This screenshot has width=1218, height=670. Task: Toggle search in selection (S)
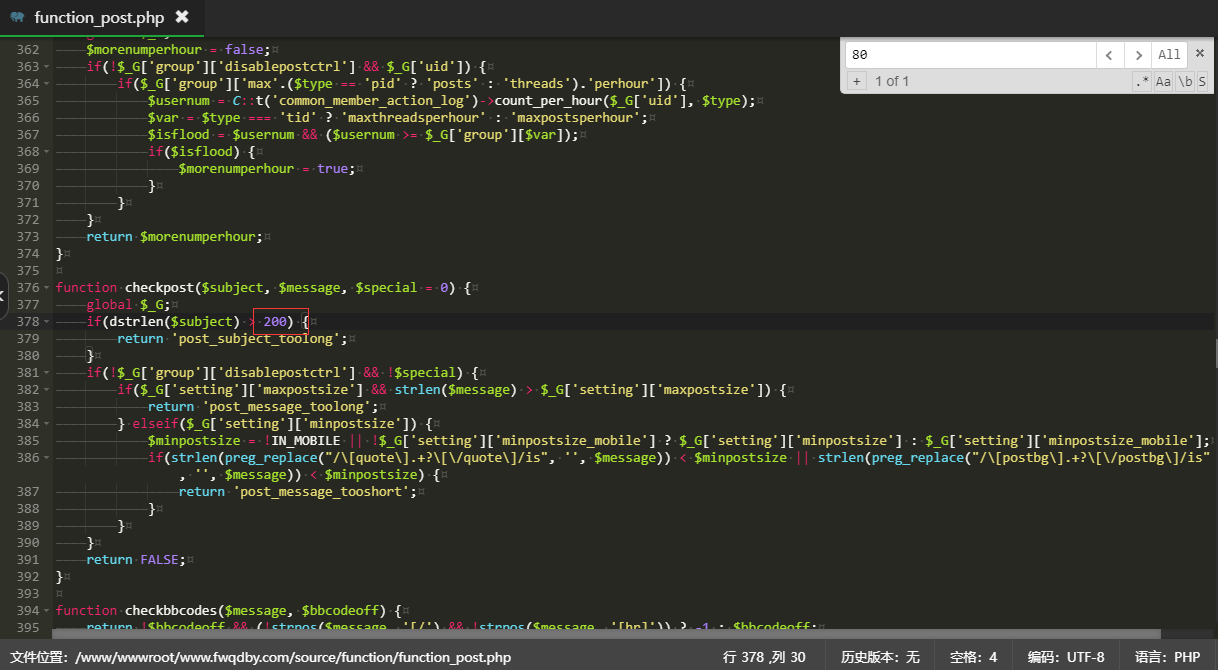1202,81
